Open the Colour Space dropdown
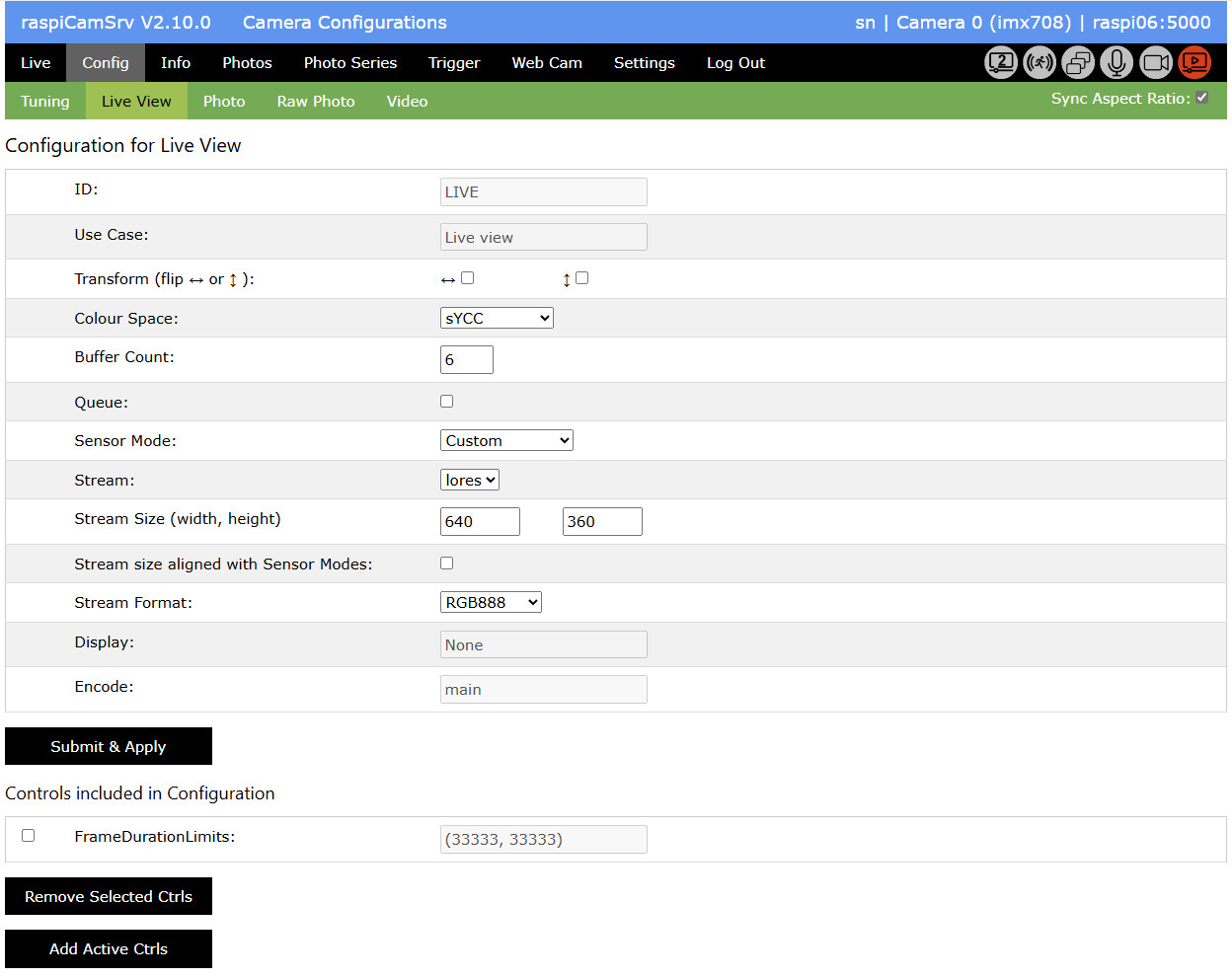This screenshot has width=1232, height=978. pyautogui.click(x=497, y=318)
